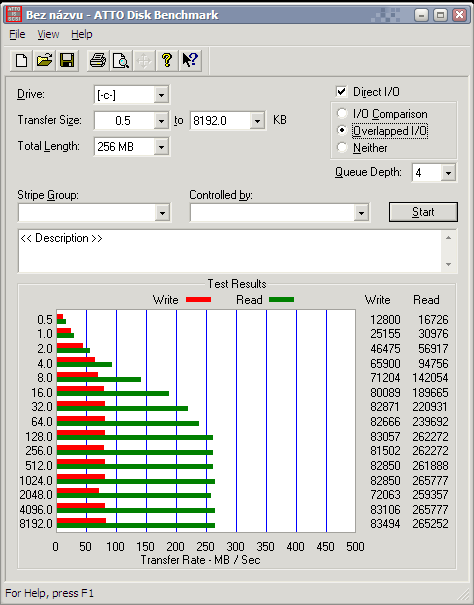Image resolution: width=474 pixels, height=605 pixels.
Task: Close the ATTO Disk Benchmark window
Action: pos(459,15)
